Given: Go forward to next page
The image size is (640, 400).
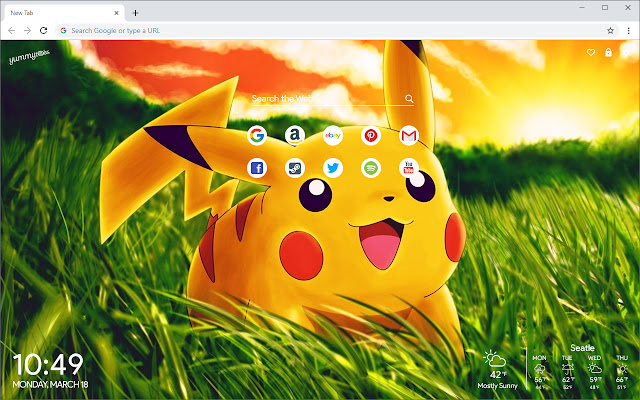Looking at the screenshot, I should (27, 31).
